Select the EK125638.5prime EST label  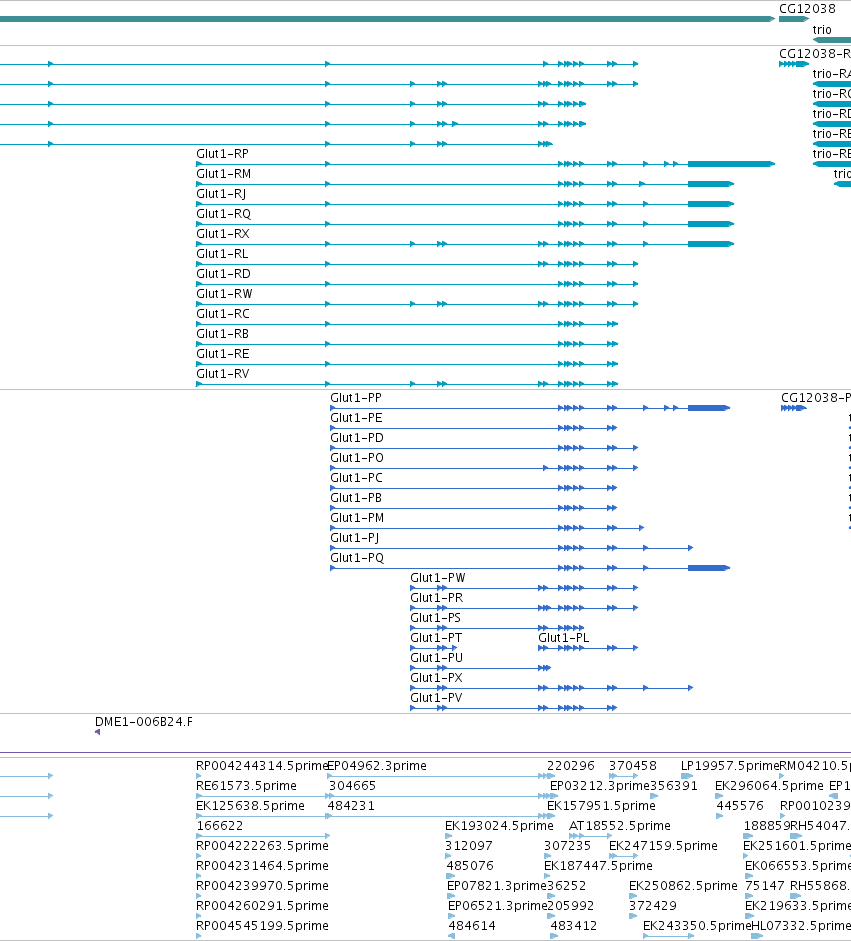250,806
